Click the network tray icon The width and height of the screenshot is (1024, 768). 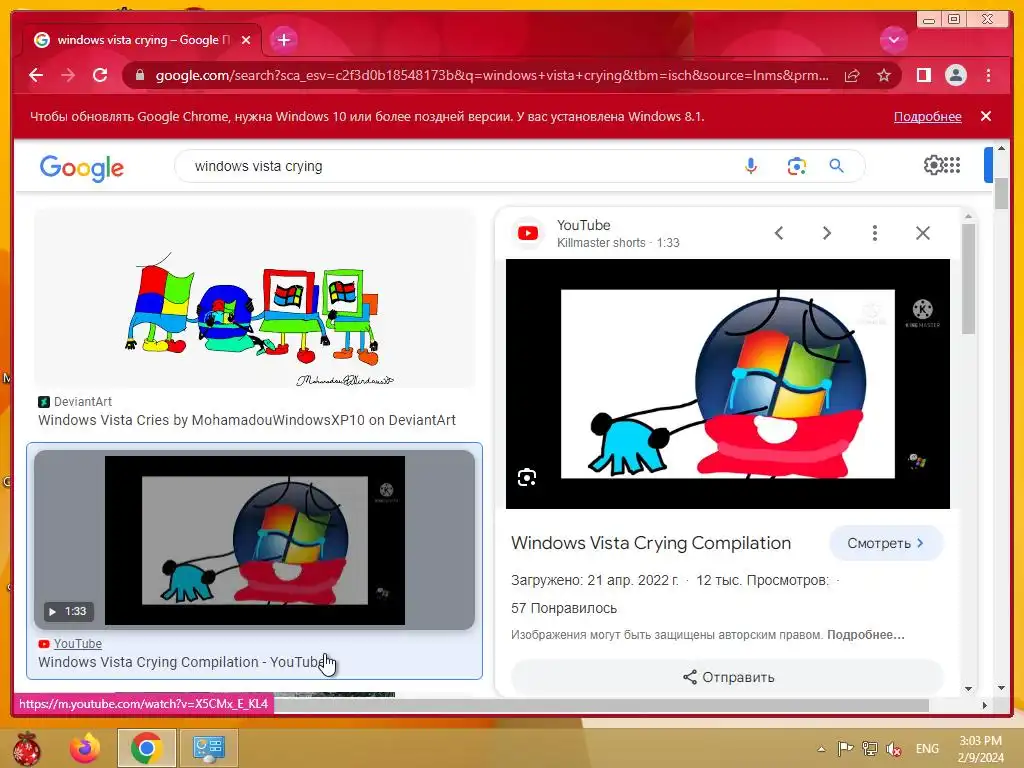pos(869,748)
